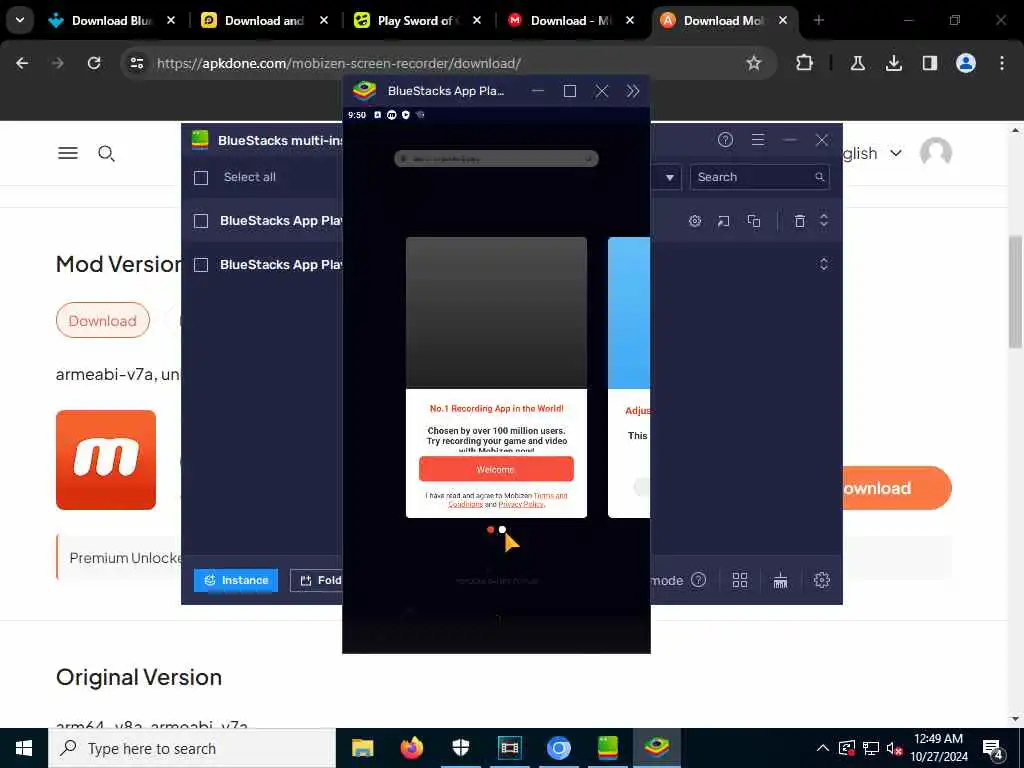1024x768 pixels.
Task: Check the first BlueStacks App Player instance
Action: 201,221
